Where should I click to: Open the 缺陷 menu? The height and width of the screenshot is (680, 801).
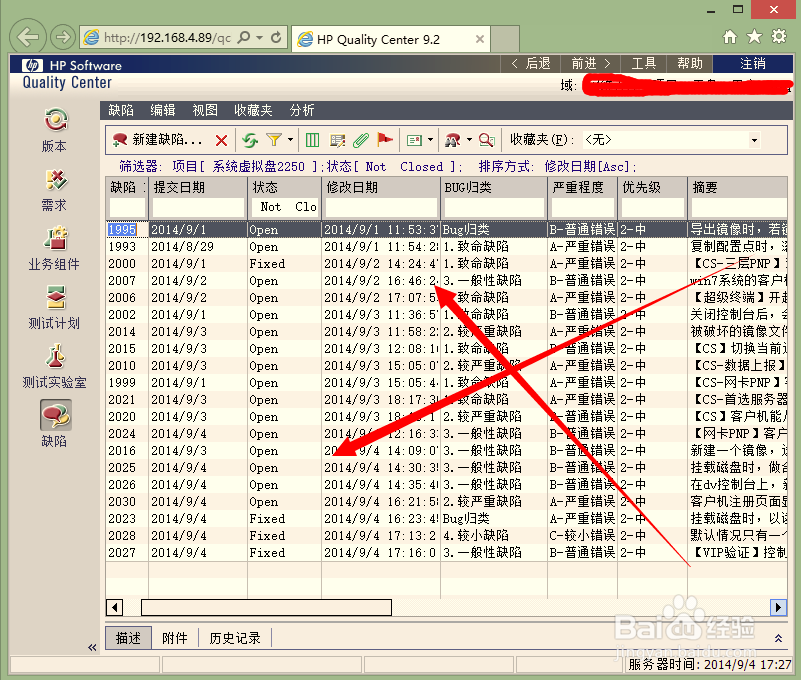[121, 110]
